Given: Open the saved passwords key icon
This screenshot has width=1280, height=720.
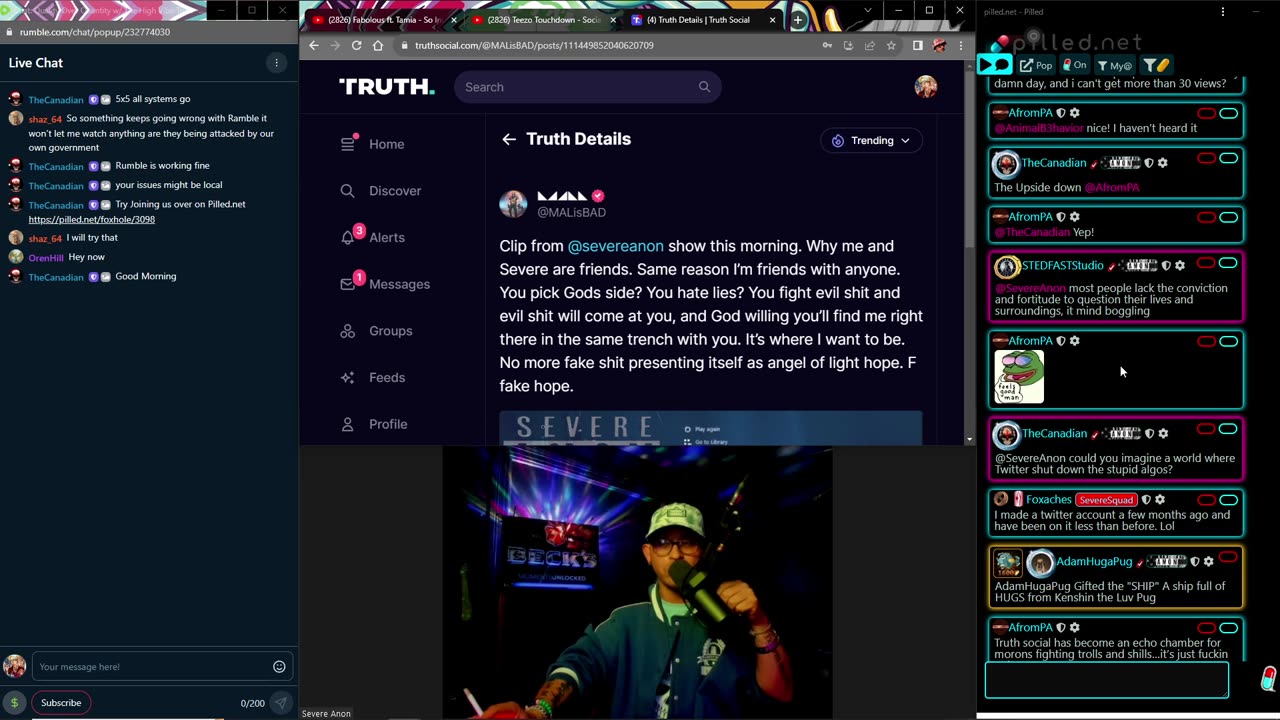Looking at the screenshot, I should coord(827,45).
